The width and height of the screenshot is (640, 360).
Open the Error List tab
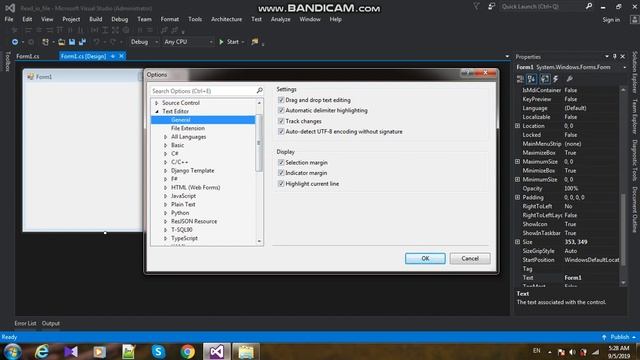point(25,323)
